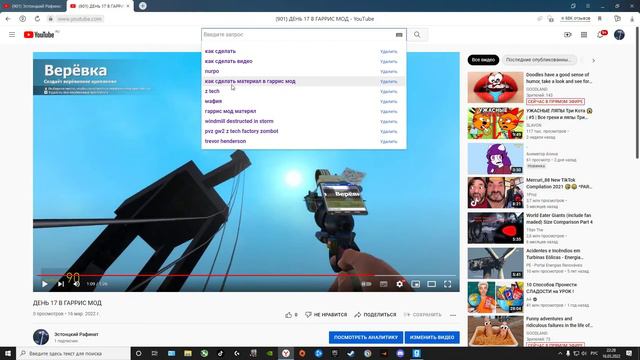Screen dimensions: 640x360
Task: Select suggestion 'мафия'
Action: pyautogui.click(x=213, y=101)
